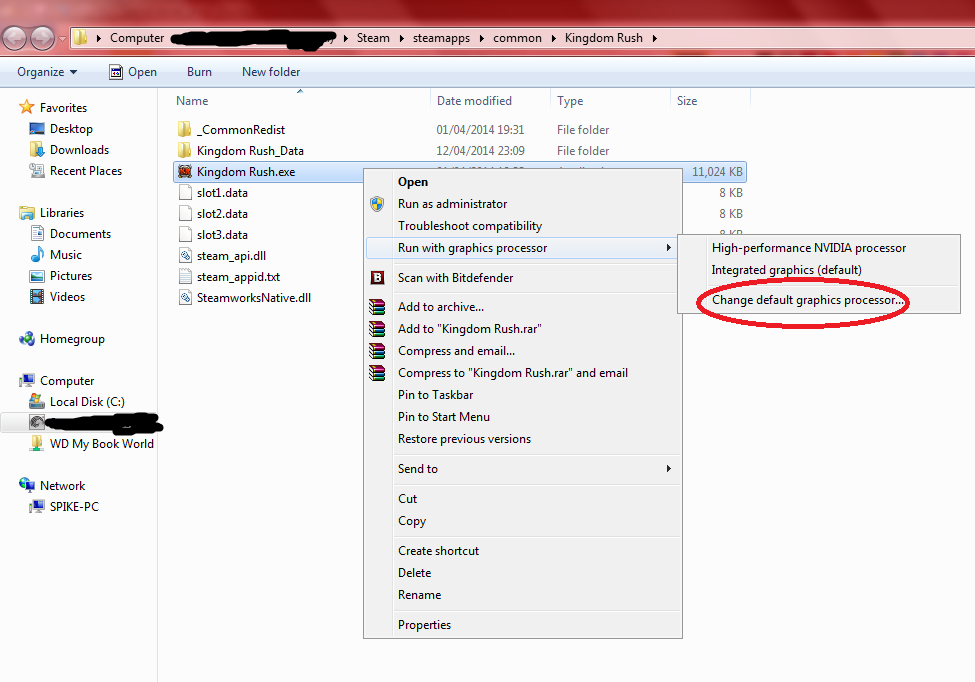Click Change default graphics processor...

pos(819,300)
